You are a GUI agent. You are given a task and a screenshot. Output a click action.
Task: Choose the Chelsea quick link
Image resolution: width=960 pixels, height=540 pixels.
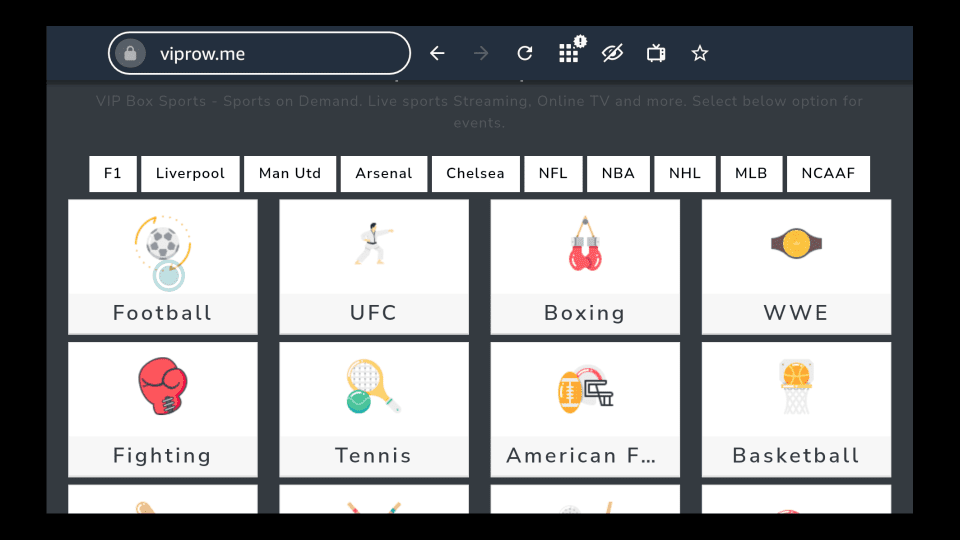(476, 174)
